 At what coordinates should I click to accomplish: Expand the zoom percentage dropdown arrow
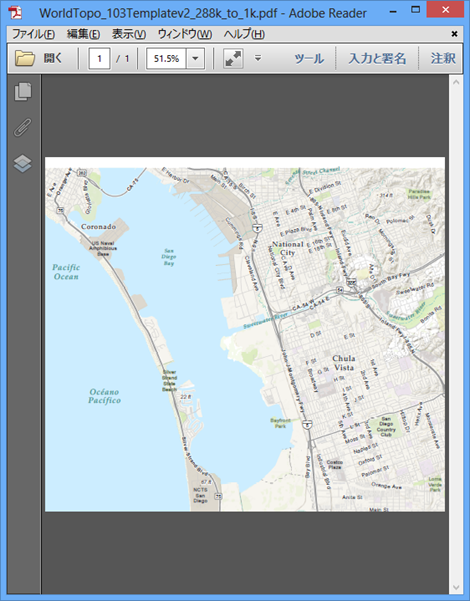(196, 59)
